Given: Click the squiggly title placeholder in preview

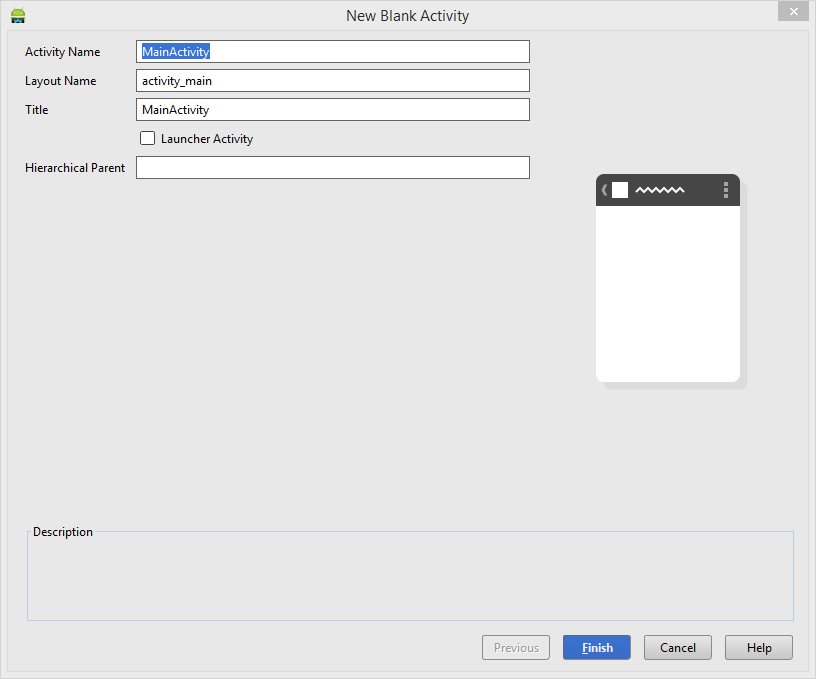Looking at the screenshot, I should click(660, 190).
